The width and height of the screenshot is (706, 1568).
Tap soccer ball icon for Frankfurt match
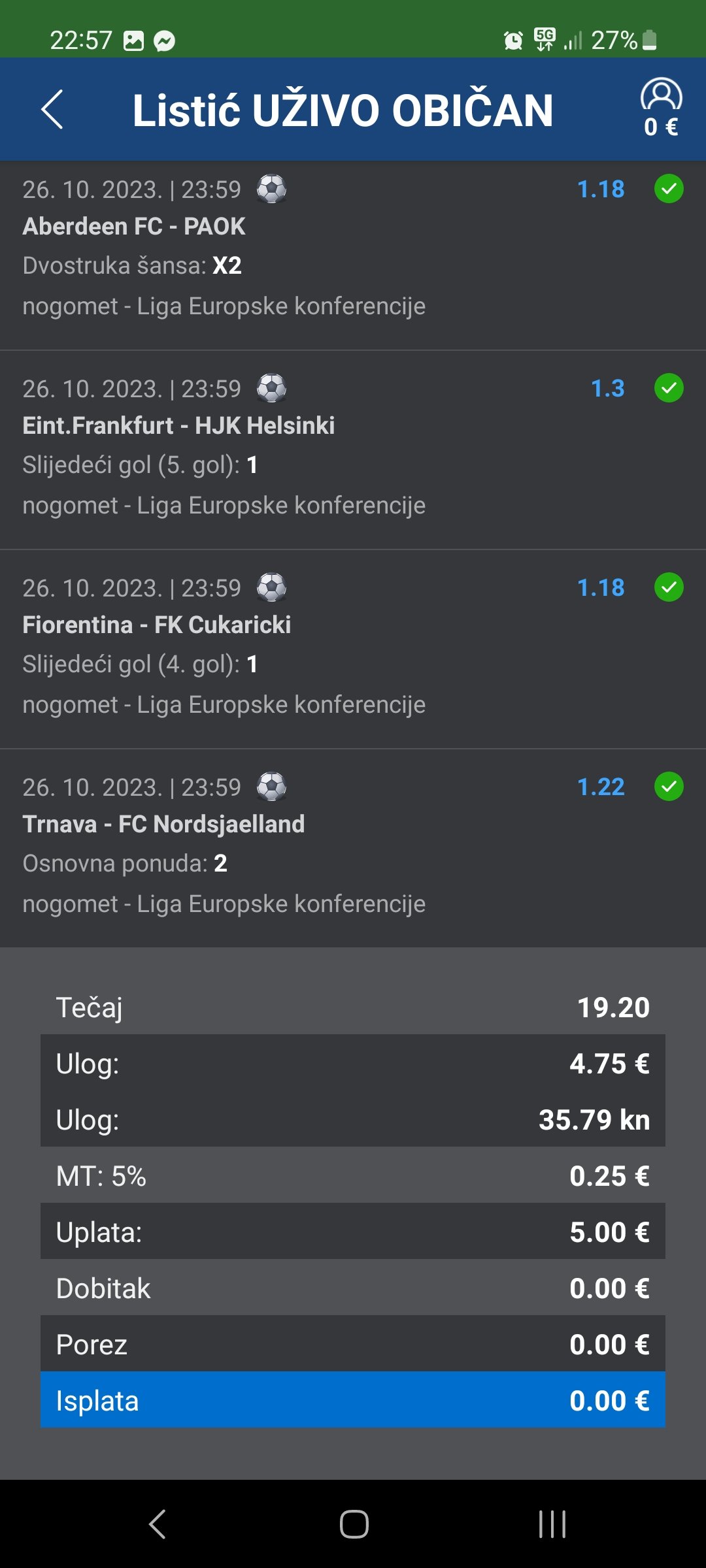[271, 388]
